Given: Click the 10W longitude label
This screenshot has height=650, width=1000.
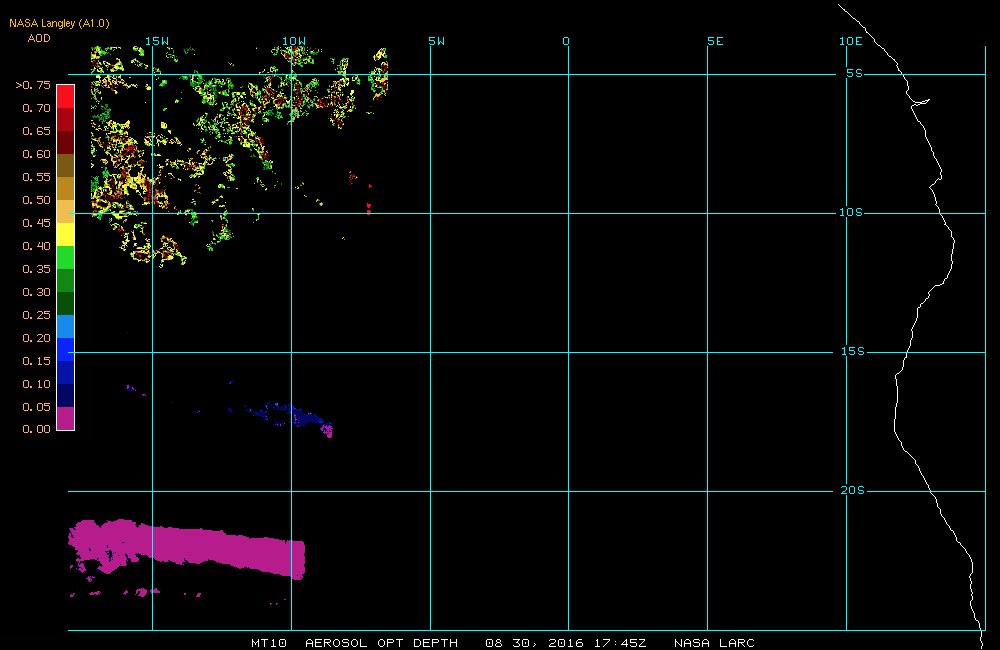Looking at the screenshot, I should (294, 41).
